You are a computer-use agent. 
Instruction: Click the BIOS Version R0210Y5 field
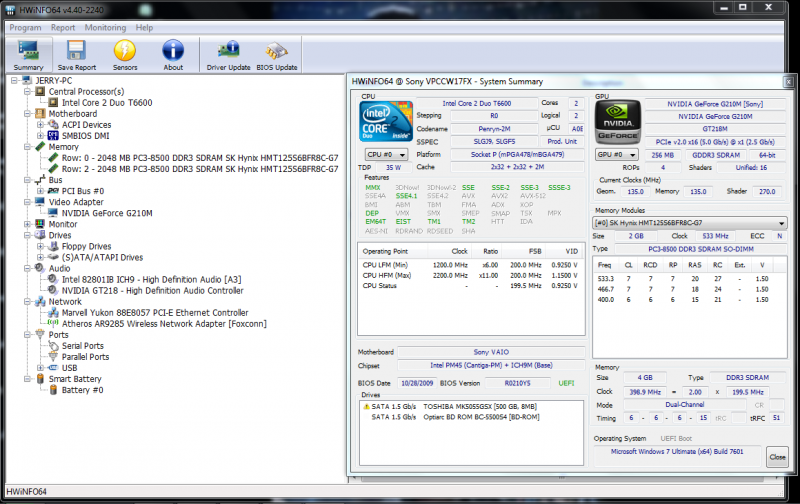[x=517, y=383]
